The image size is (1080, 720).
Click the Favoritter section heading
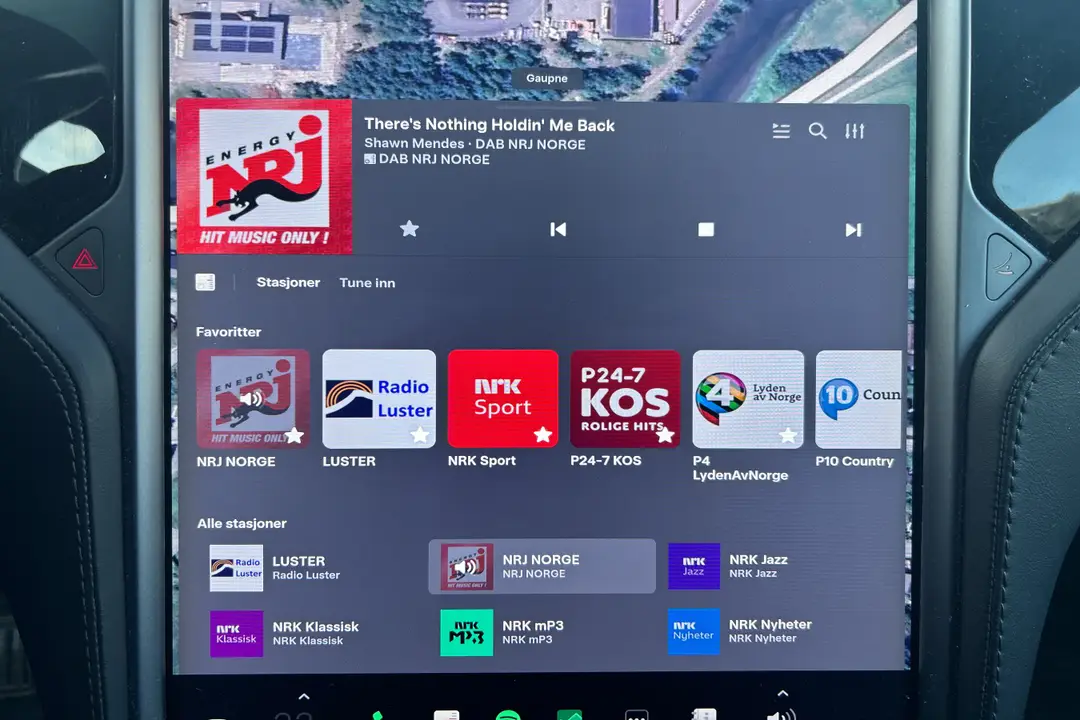coord(228,331)
